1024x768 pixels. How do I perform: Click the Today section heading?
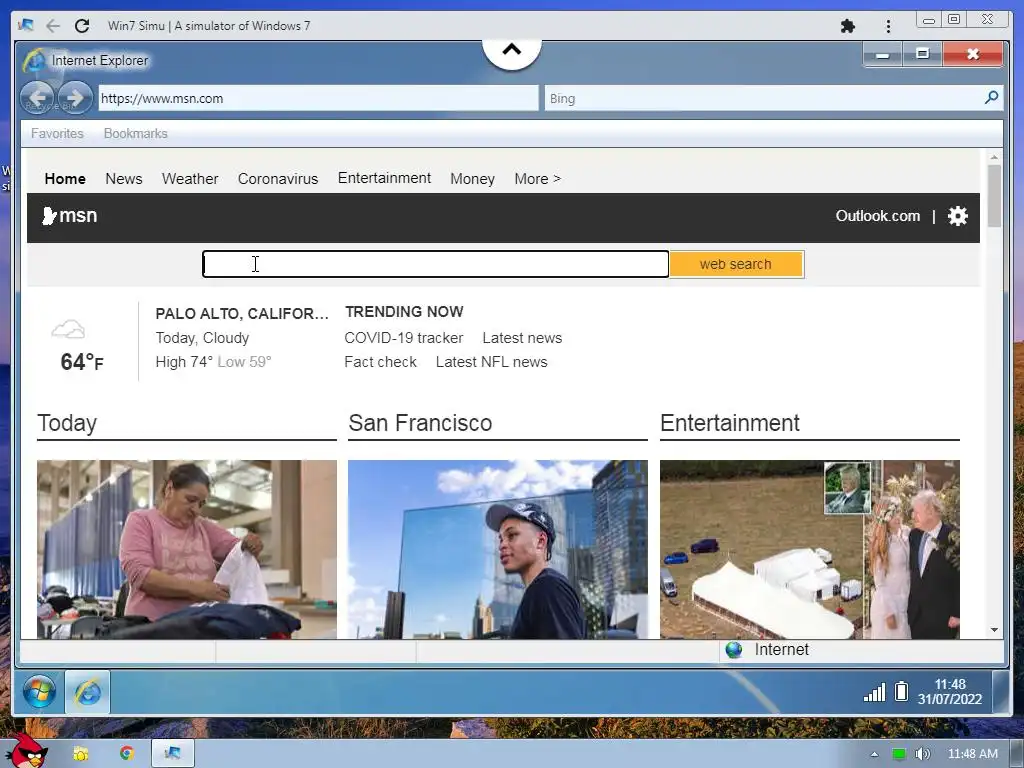[x=67, y=423]
